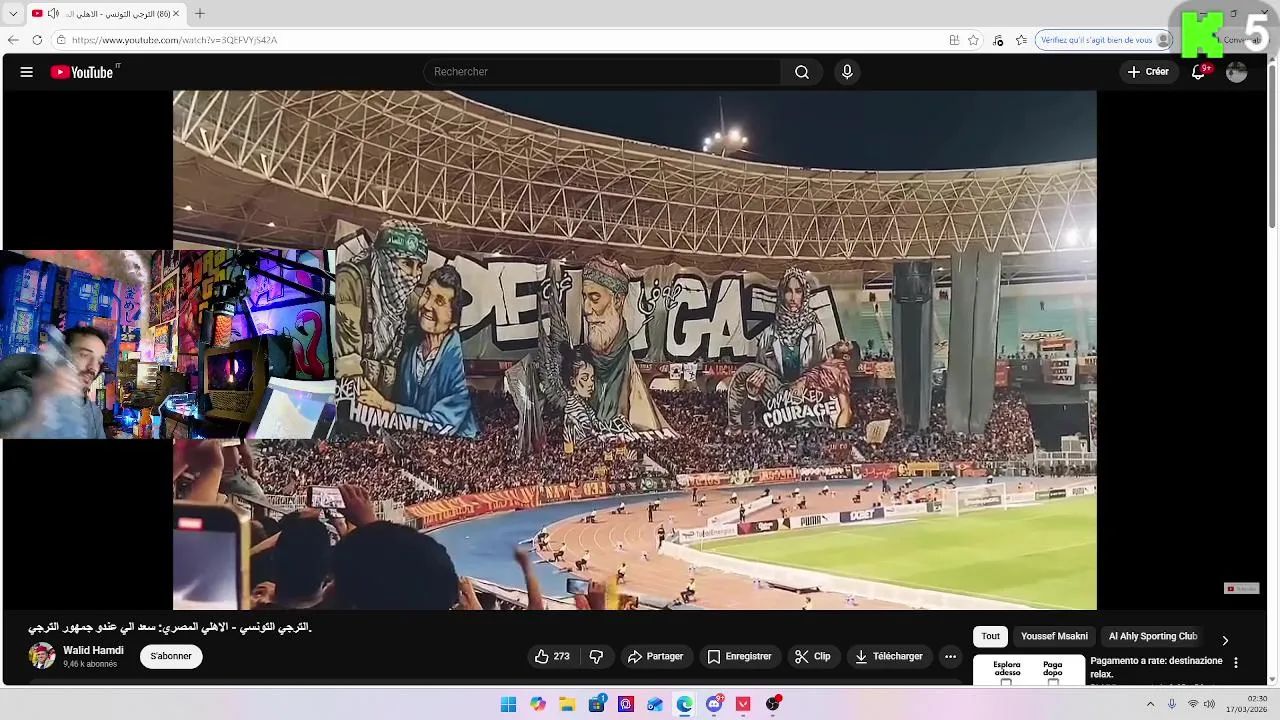
Task: Launch Copilot from the taskbar
Action: point(538,704)
